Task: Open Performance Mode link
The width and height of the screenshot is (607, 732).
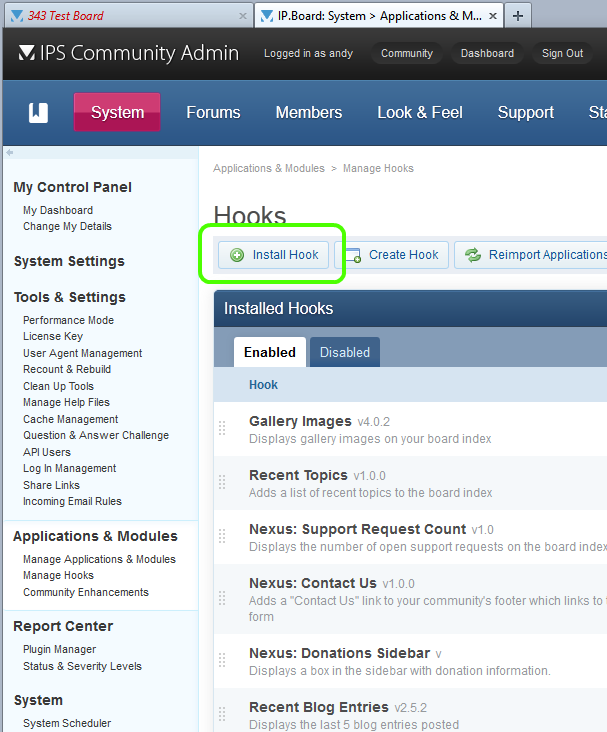Action: click(69, 320)
